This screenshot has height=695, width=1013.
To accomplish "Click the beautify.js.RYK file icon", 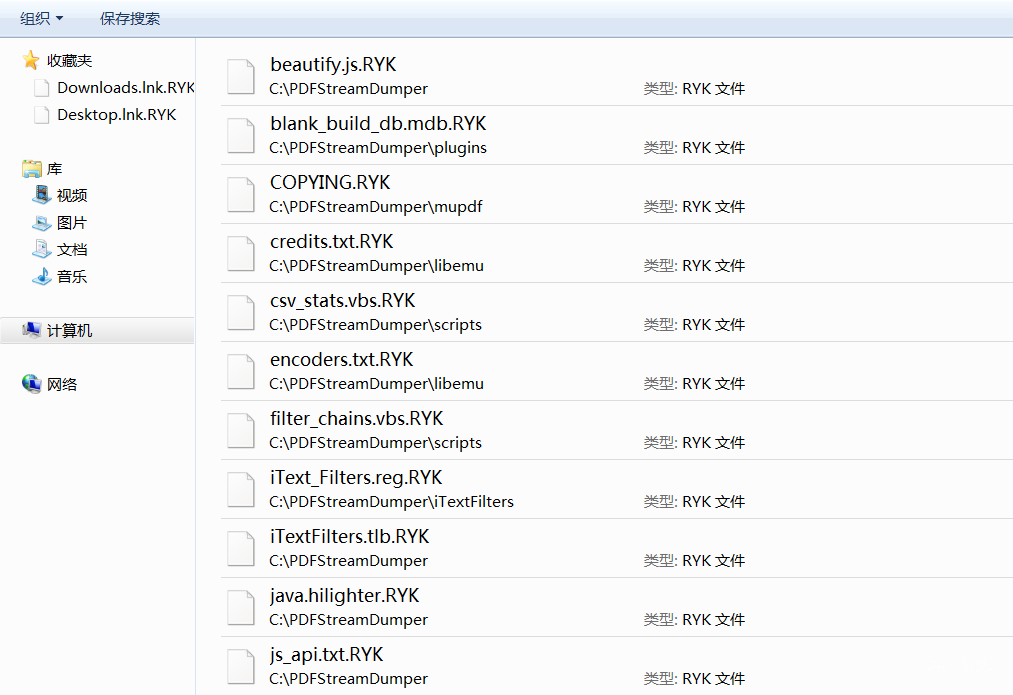I will click(241, 76).
